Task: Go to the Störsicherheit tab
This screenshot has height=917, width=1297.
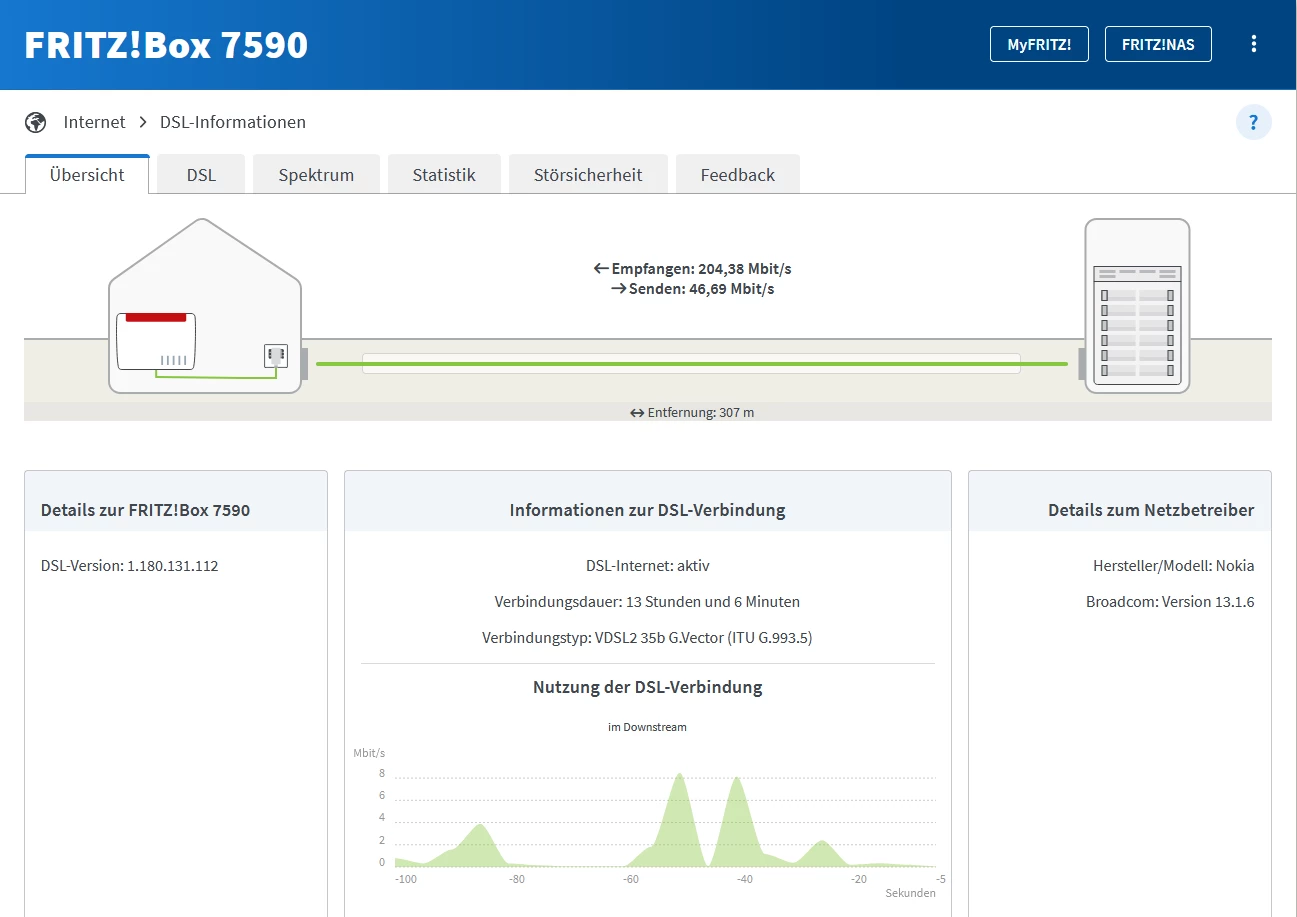Action: coord(588,175)
